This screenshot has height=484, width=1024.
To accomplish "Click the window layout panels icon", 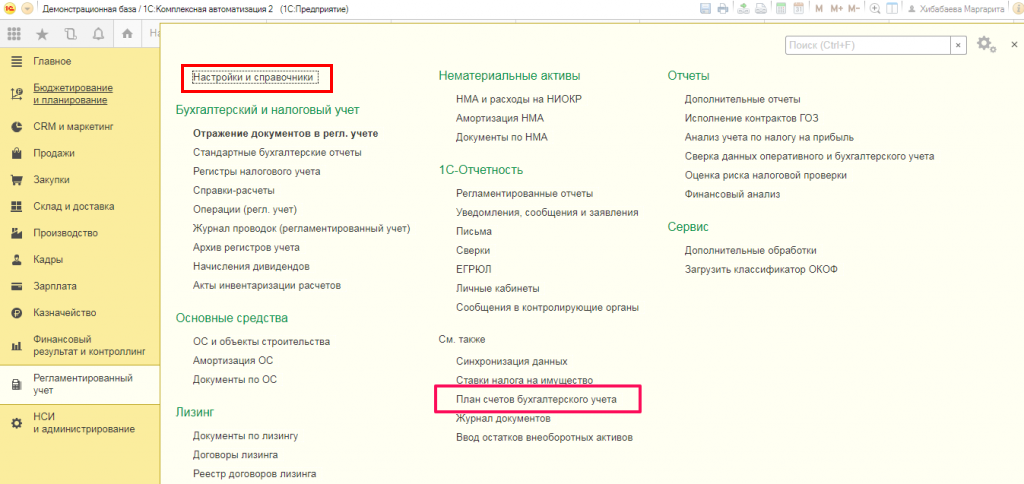I will 891,9.
